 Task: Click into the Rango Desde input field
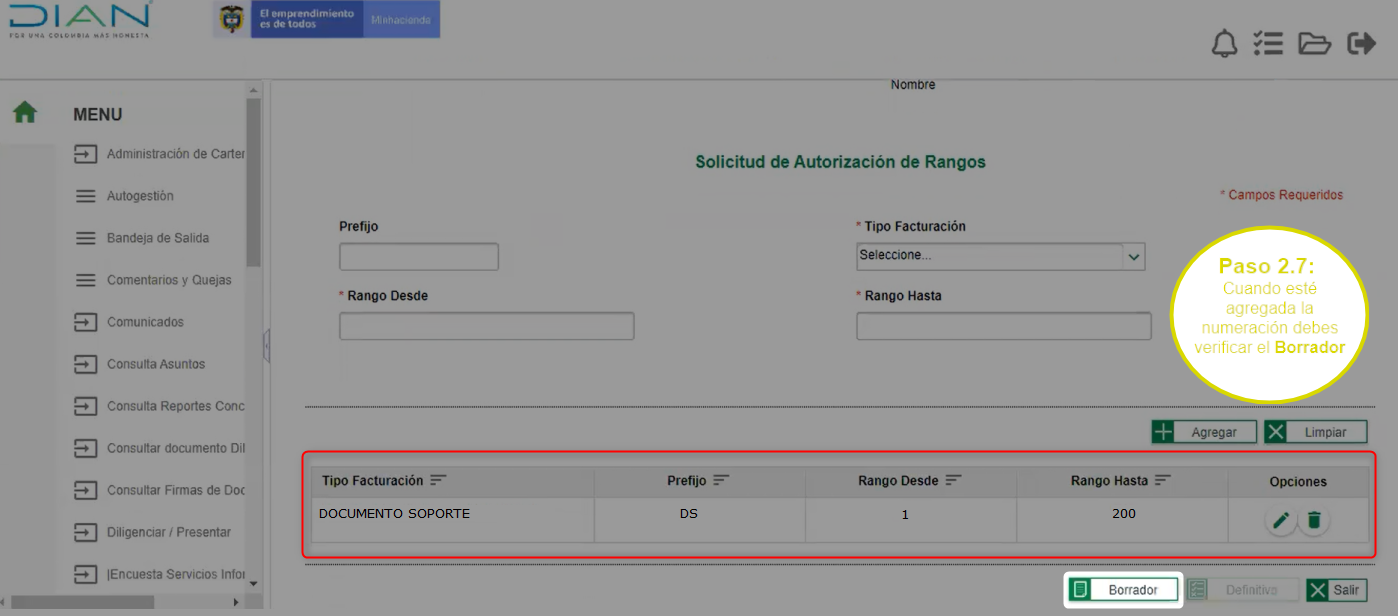[x=486, y=327]
